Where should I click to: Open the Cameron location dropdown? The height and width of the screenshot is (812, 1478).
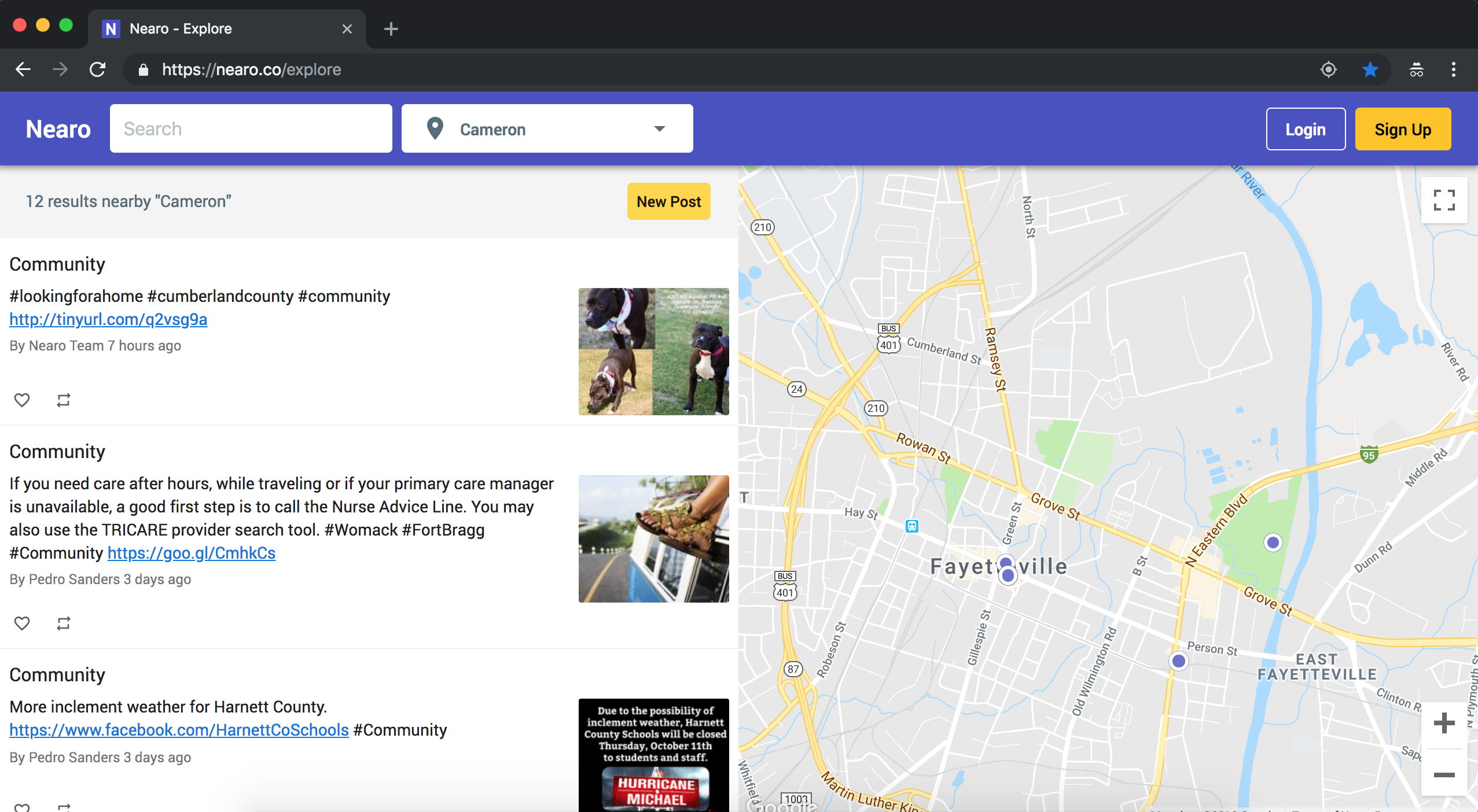point(660,128)
